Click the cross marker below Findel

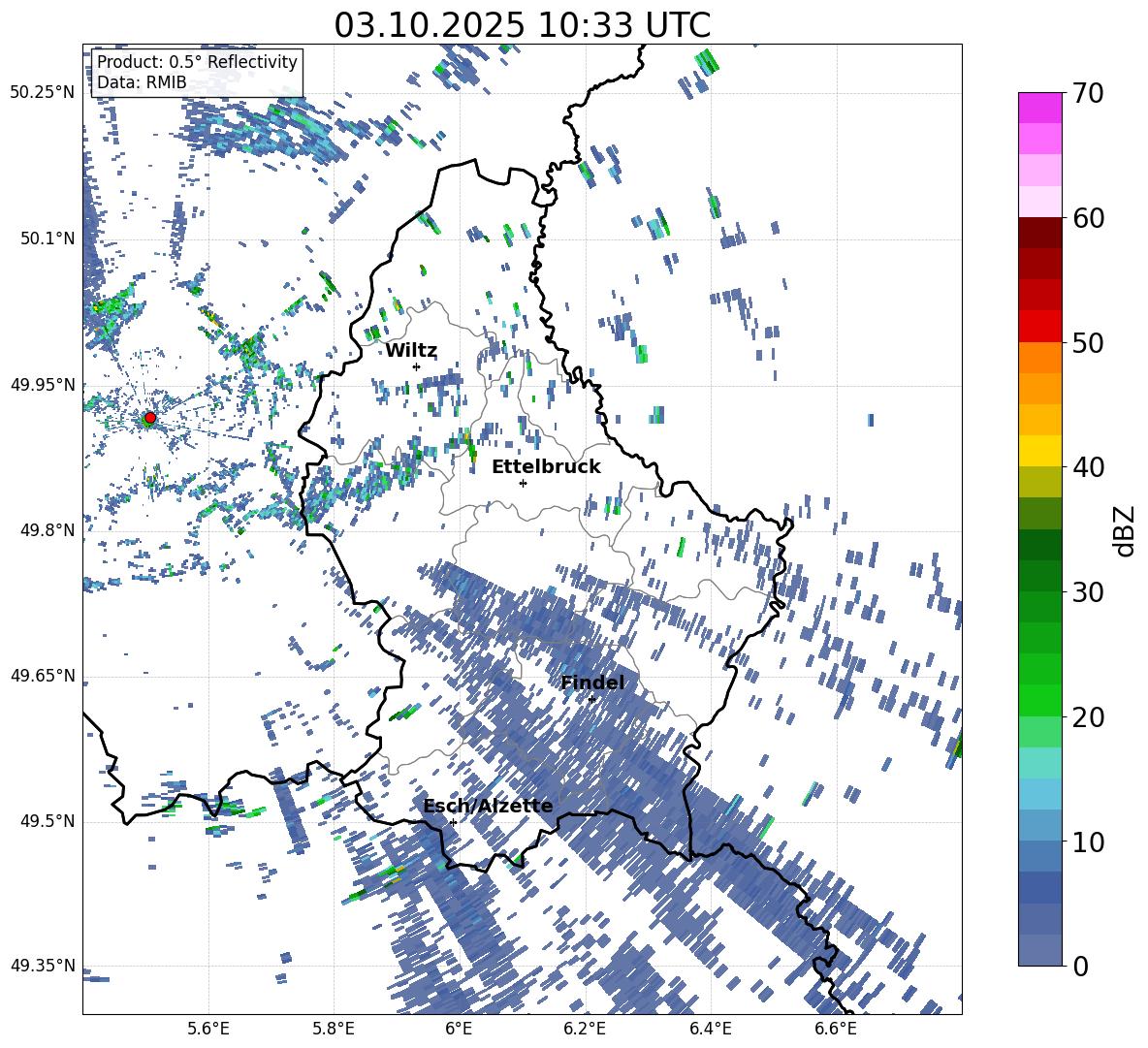[591, 699]
